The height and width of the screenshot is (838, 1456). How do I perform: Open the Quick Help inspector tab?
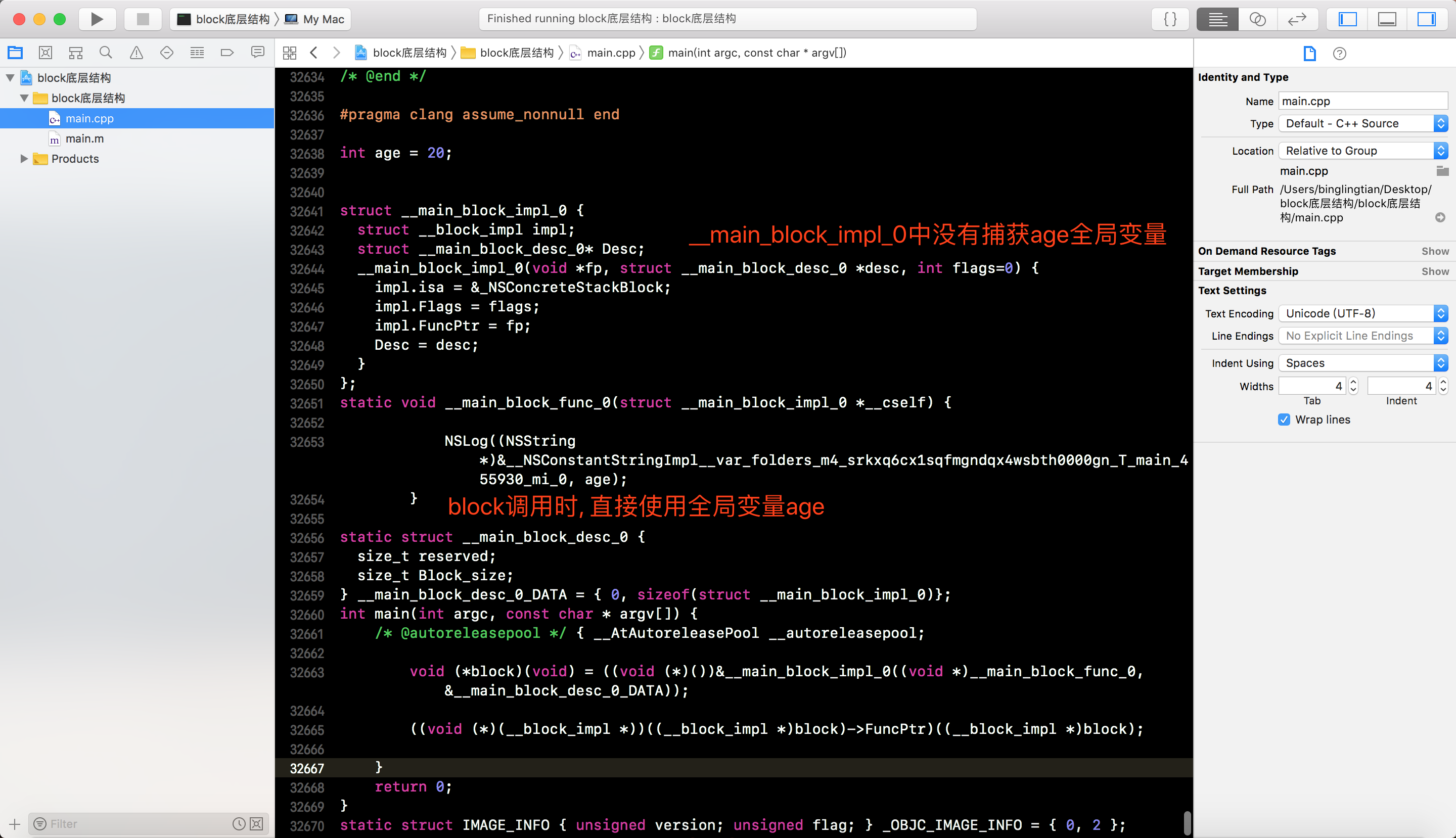[x=1339, y=54]
